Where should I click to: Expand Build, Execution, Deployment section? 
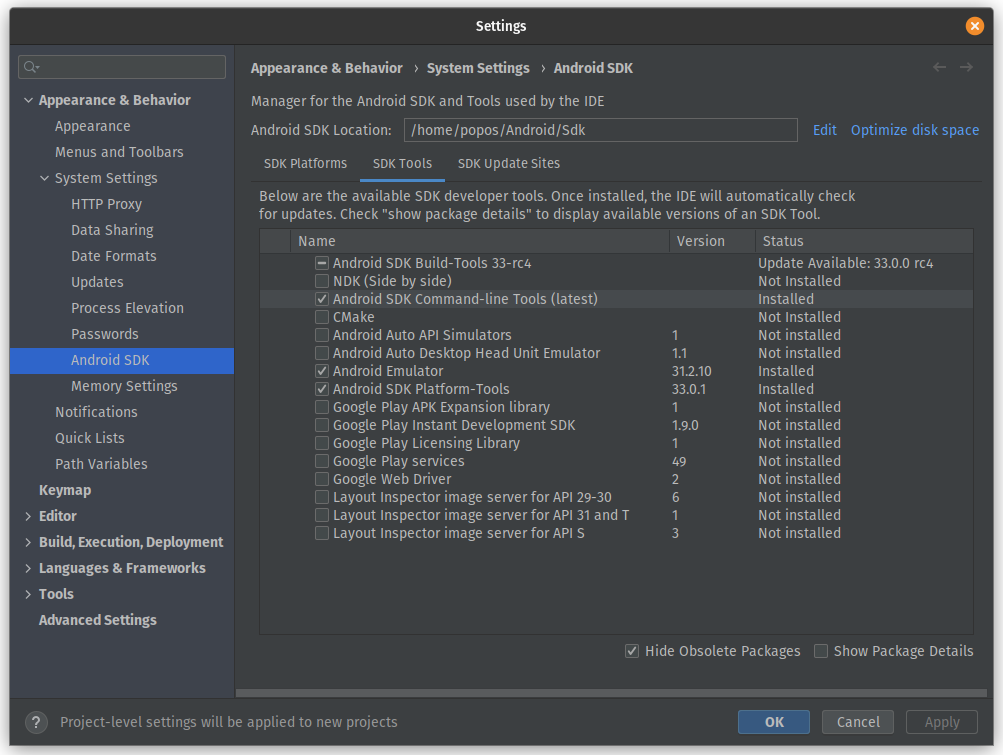28,543
